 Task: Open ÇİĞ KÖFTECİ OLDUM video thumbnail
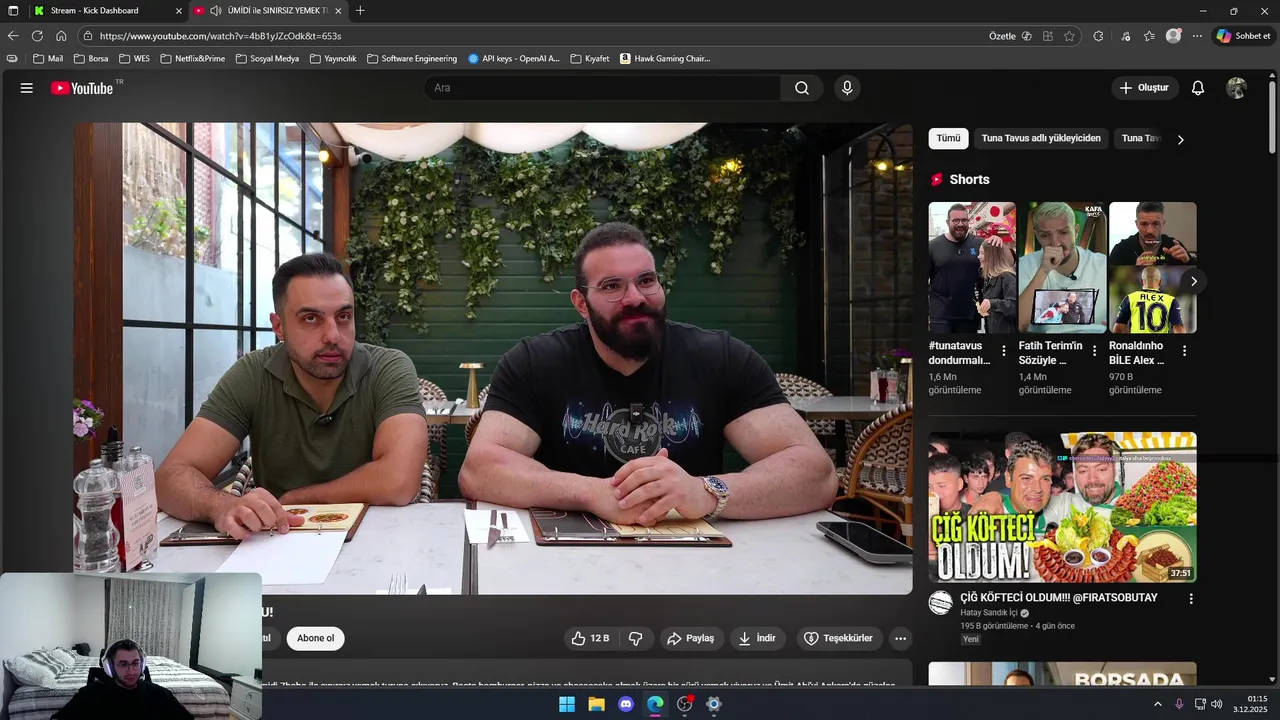1062,507
